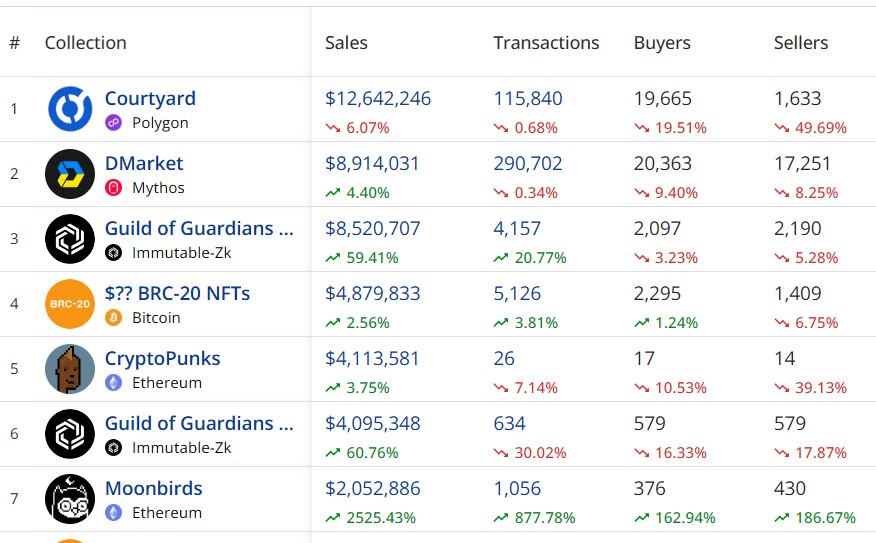Click DMarket transactions count 290,702
Screen dimensions: 876x543
(528, 164)
